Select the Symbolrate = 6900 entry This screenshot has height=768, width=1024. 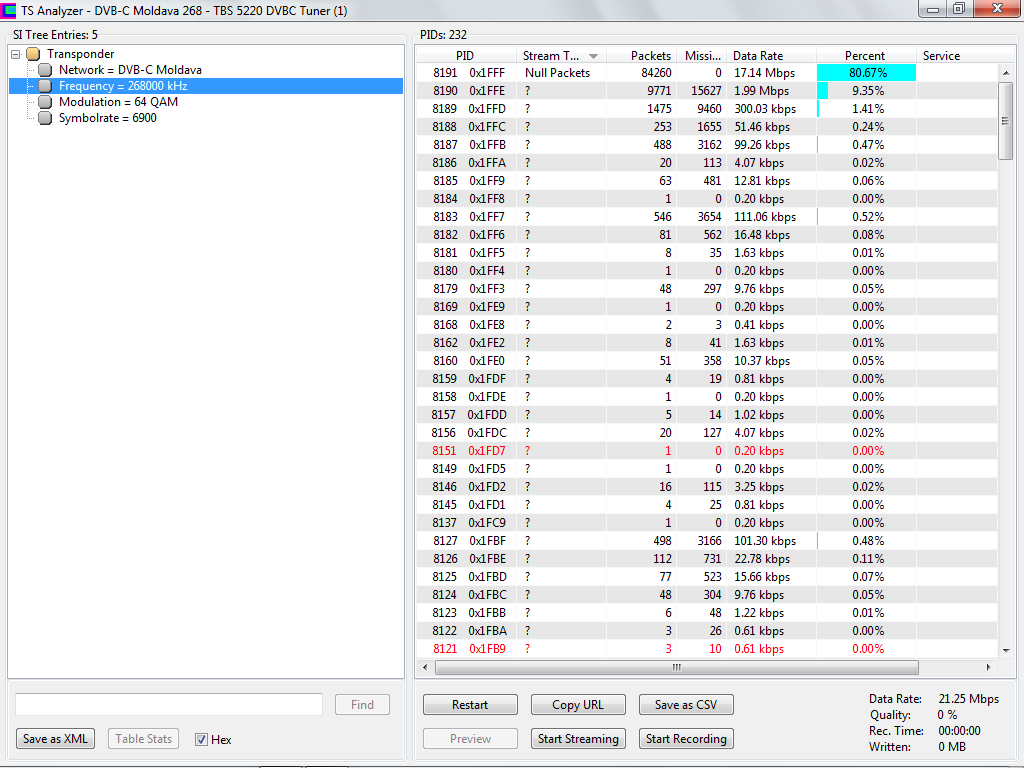(x=108, y=118)
